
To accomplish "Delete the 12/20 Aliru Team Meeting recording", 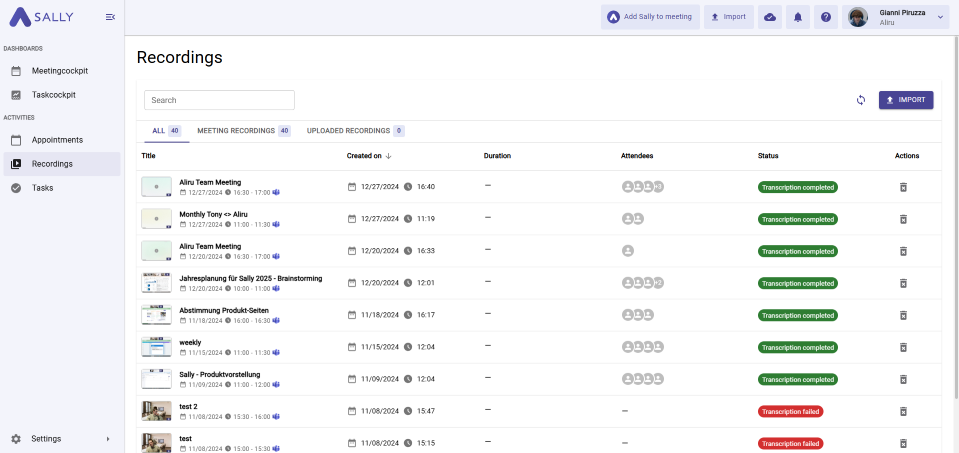I will coord(903,251).
